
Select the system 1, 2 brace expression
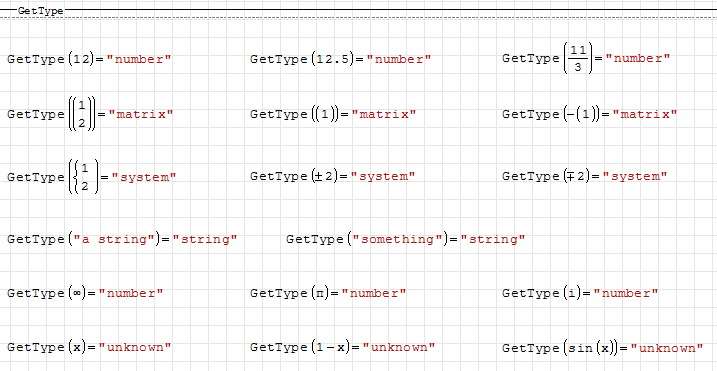coord(91,177)
